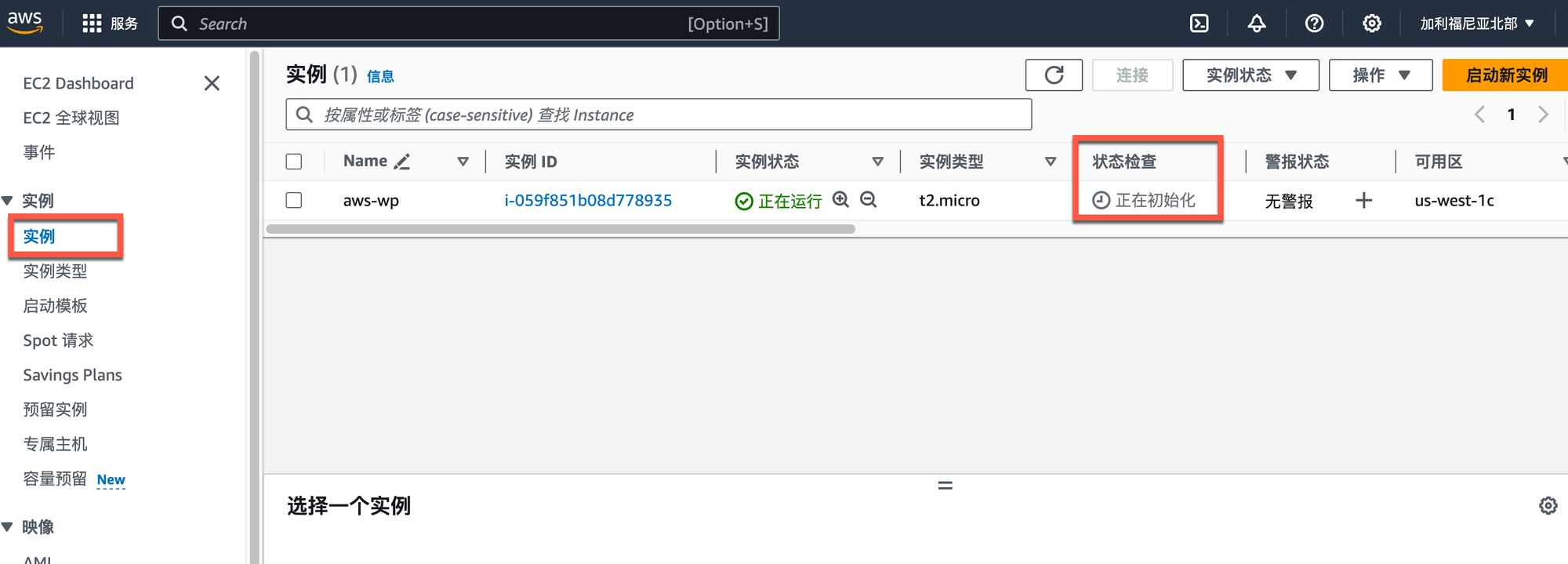
Task: Collapse the 映像 sidebar section
Action: pos(8,527)
